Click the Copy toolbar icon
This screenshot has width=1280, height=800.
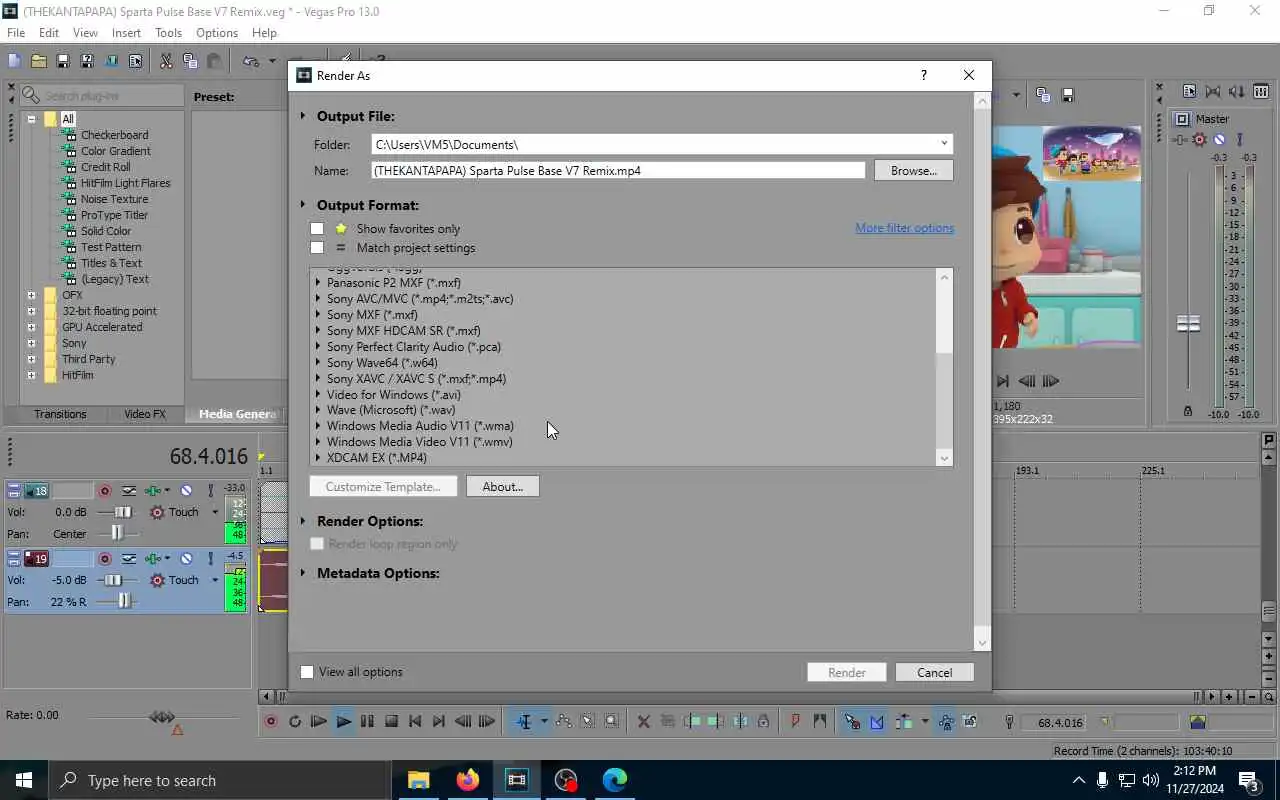(190, 61)
